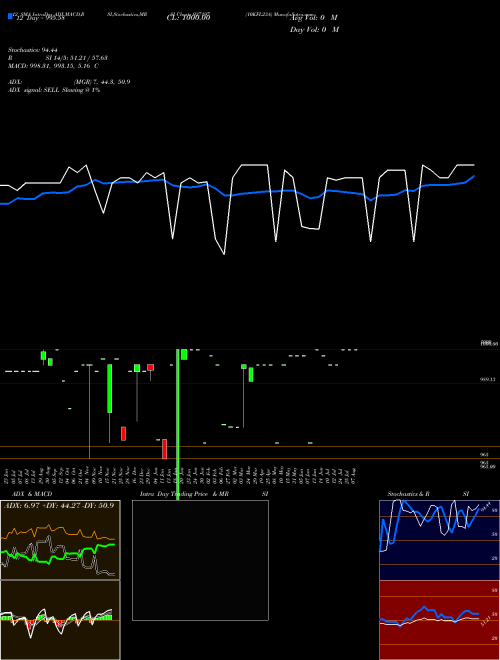
Task: Open the empty intraday price chart box
Action: coord(200,560)
